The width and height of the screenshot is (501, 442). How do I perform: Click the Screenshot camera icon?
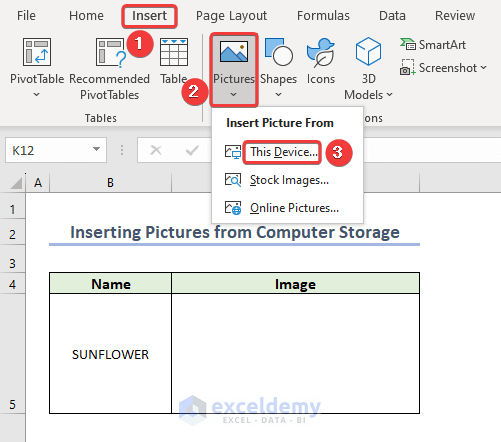coord(407,67)
